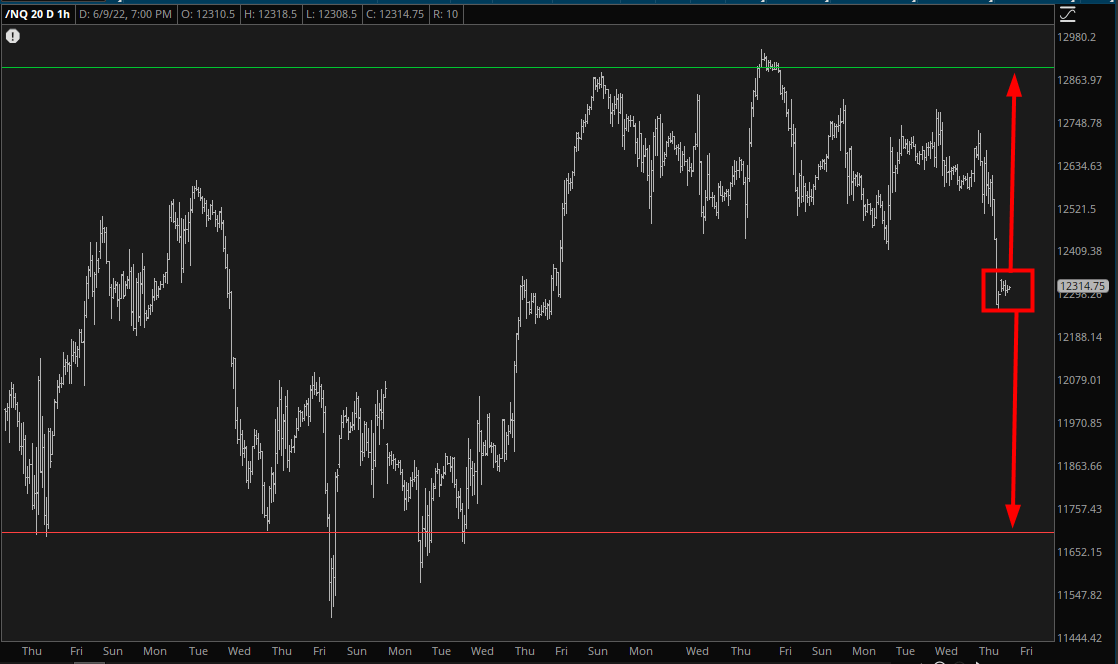1118x664 pixels.
Task: Click the current price bubble 12314.75
Action: coord(1081,286)
